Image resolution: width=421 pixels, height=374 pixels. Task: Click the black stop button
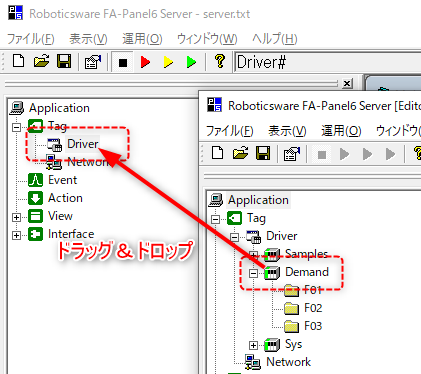pos(123,62)
